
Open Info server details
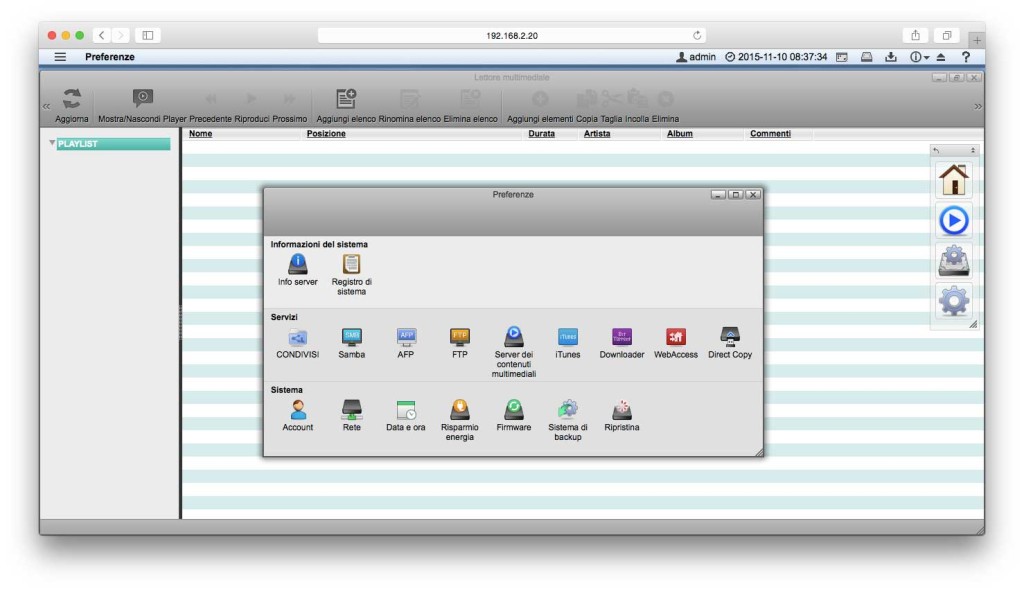pyautogui.click(x=296, y=263)
